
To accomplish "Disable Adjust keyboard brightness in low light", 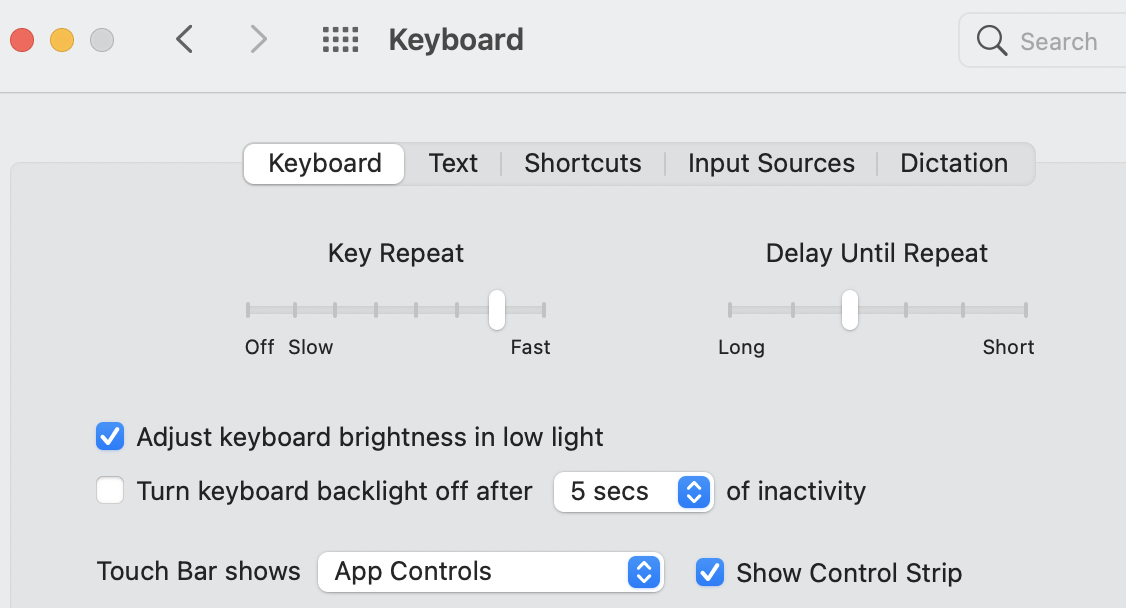I will coord(110,437).
